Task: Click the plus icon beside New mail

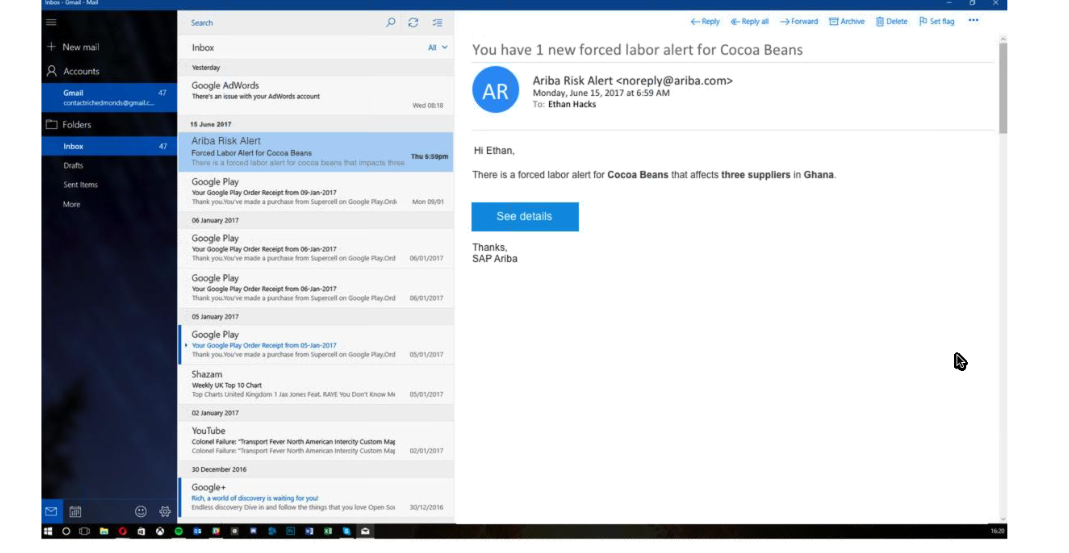Action: point(51,47)
